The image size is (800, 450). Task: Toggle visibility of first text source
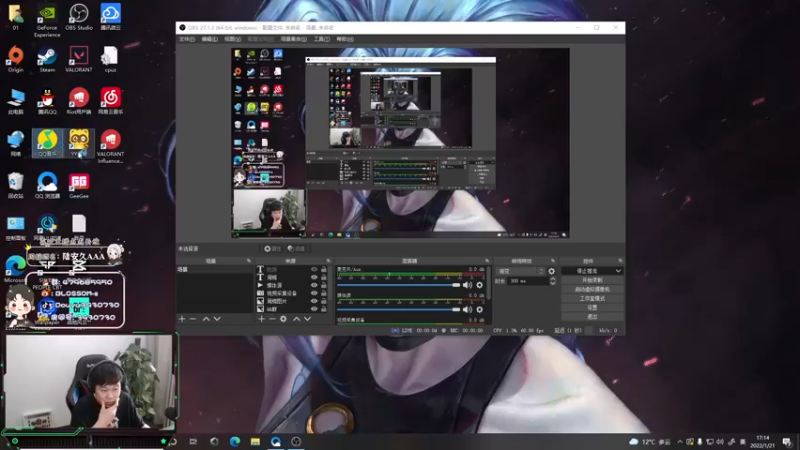coord(314,269)
